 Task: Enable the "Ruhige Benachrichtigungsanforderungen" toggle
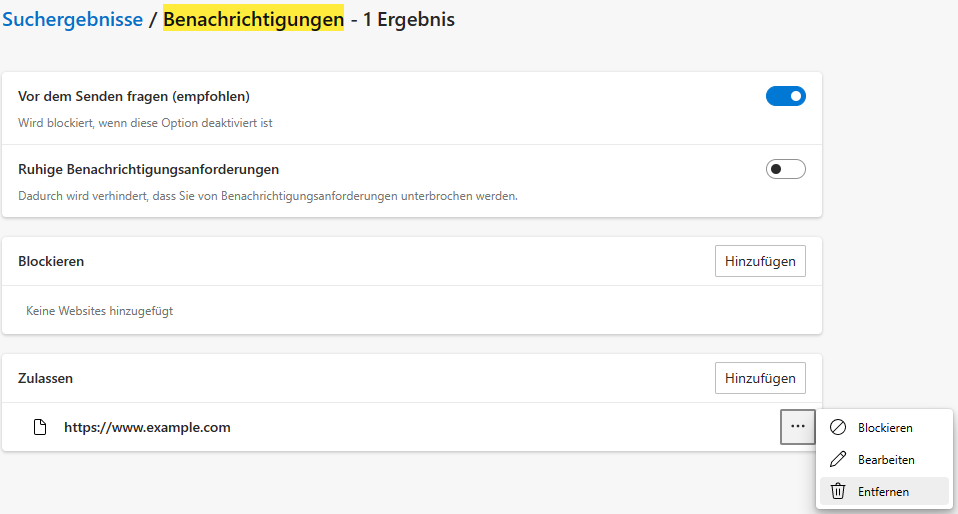click(x=785, y=169)
